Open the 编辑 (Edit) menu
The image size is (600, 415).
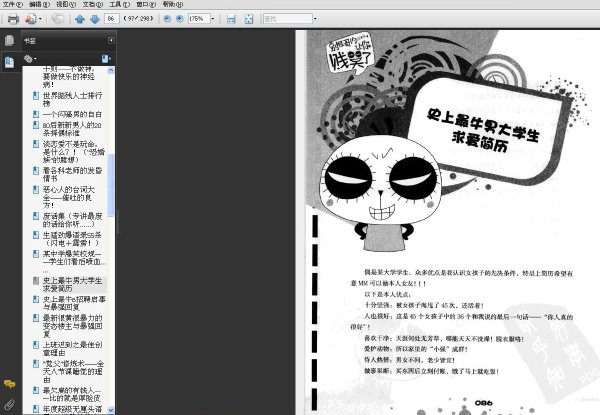pos(39,4)
